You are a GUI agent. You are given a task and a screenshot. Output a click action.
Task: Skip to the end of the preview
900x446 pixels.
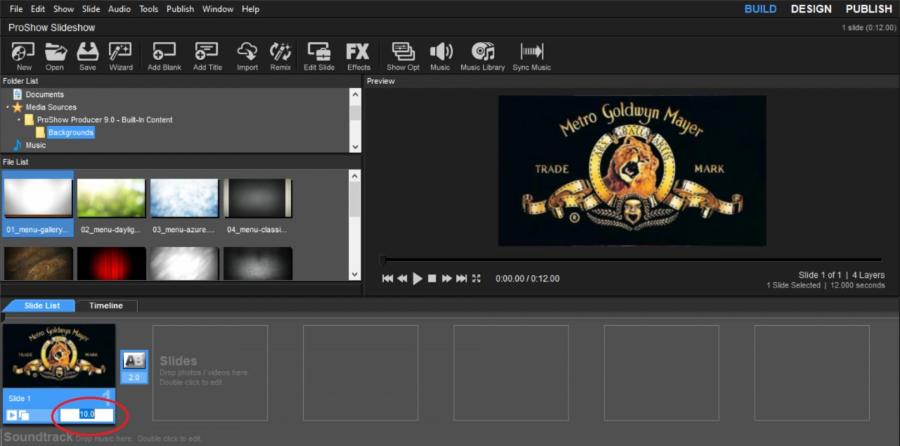point(461,278)
